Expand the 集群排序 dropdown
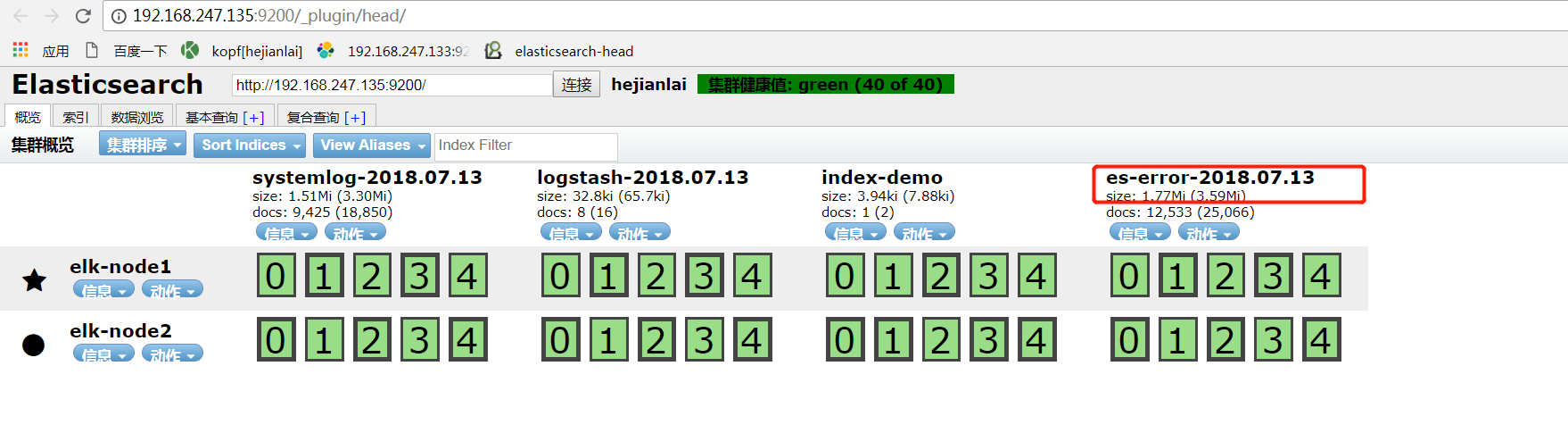This screenshot has width=1568, height=441. 142,145
